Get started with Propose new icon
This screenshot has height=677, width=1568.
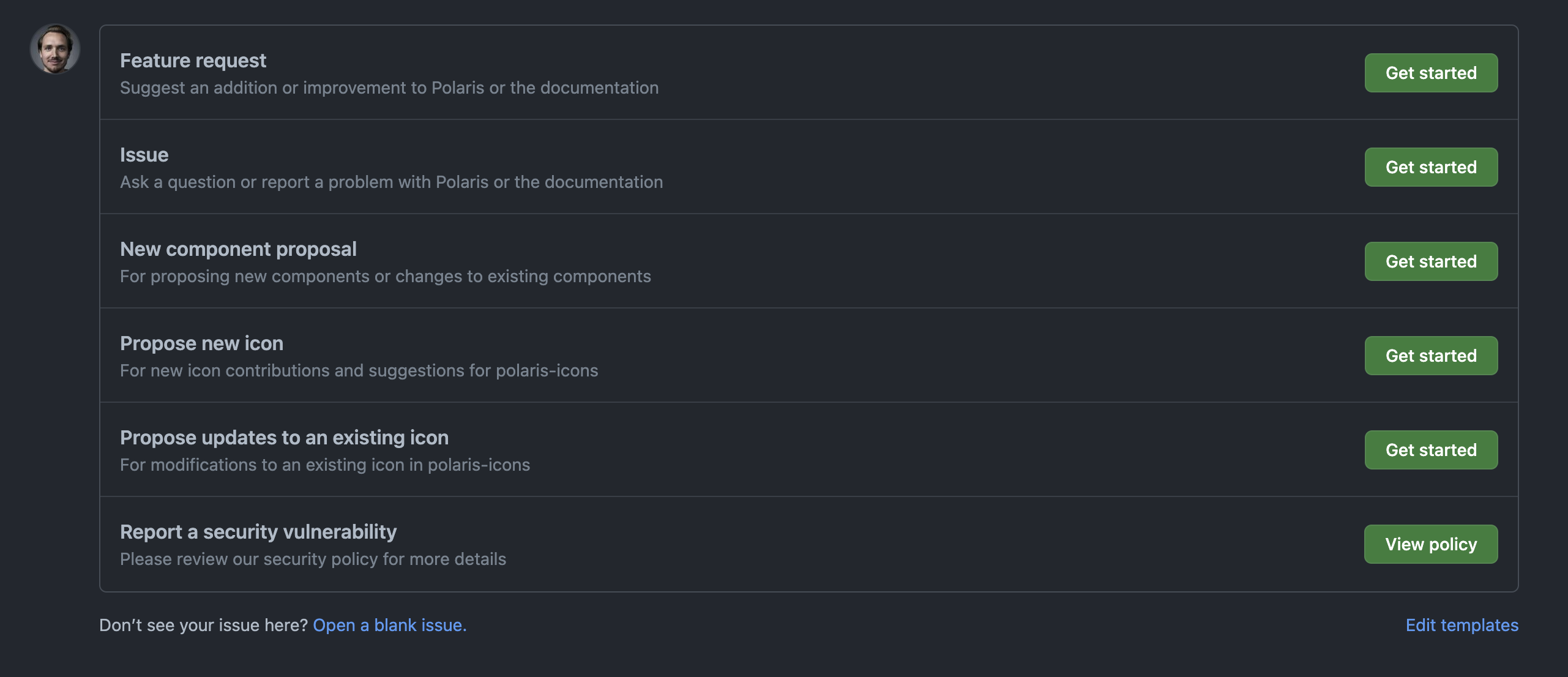click(1430, 356)
